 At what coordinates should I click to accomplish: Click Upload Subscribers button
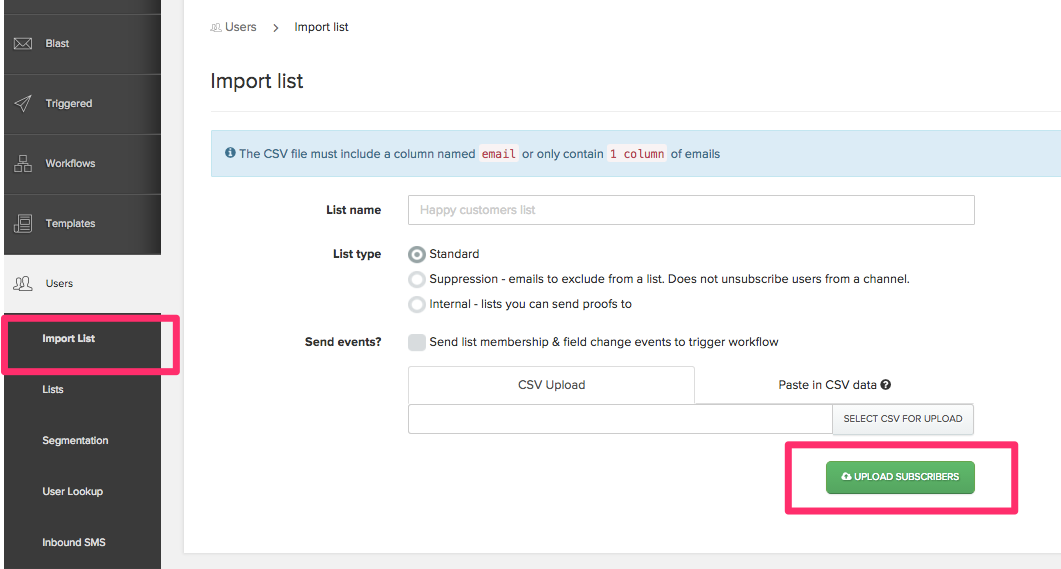point(900,477)
